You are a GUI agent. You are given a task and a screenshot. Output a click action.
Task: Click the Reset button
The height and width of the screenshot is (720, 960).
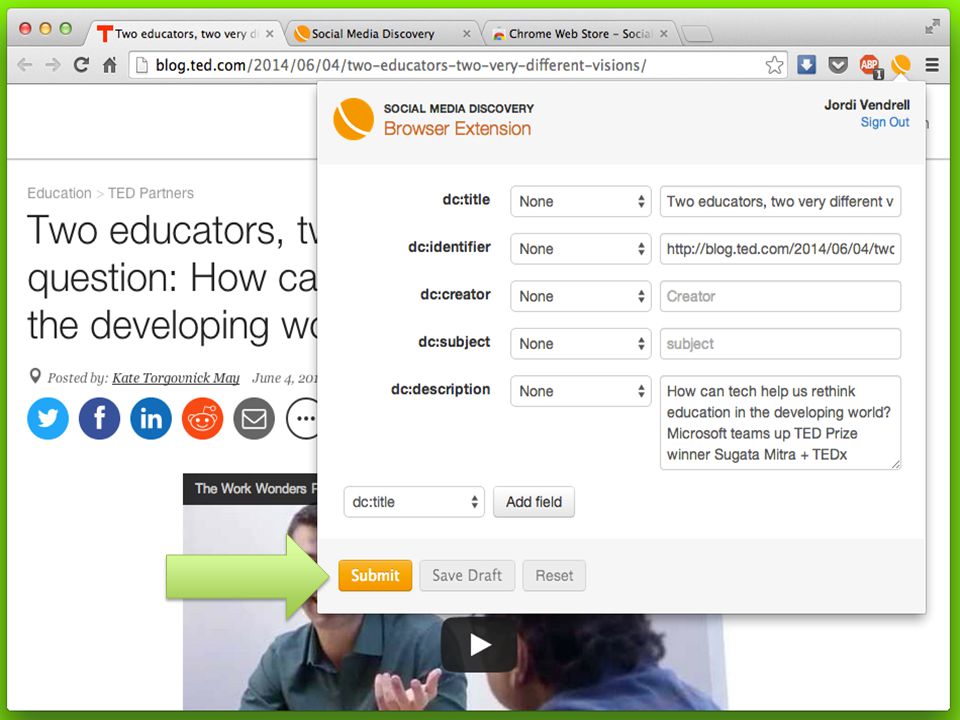point(554,576)
